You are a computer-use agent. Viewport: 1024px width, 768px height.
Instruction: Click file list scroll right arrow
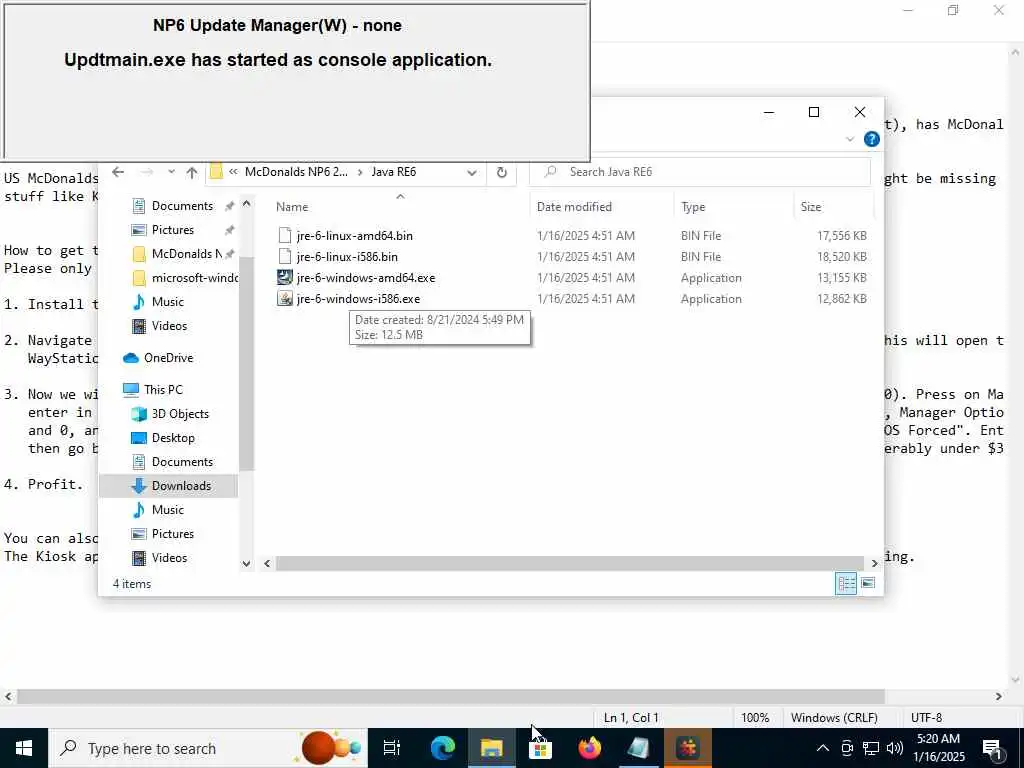point(874,563)
